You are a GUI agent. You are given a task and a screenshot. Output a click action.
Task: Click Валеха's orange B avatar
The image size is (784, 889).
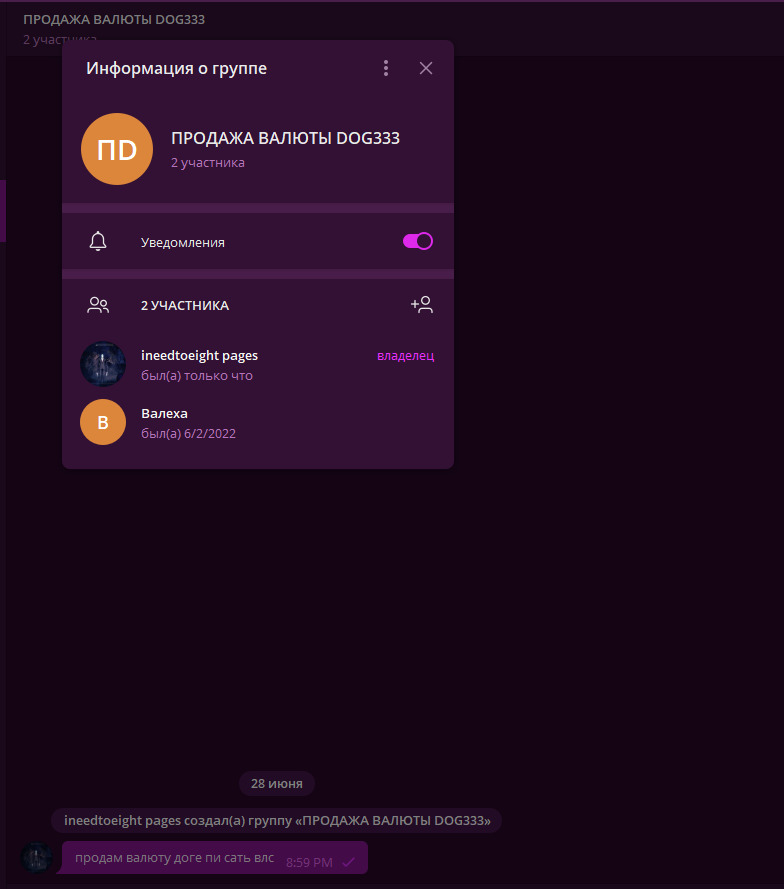pyautogui.click(x=103, y=422)
